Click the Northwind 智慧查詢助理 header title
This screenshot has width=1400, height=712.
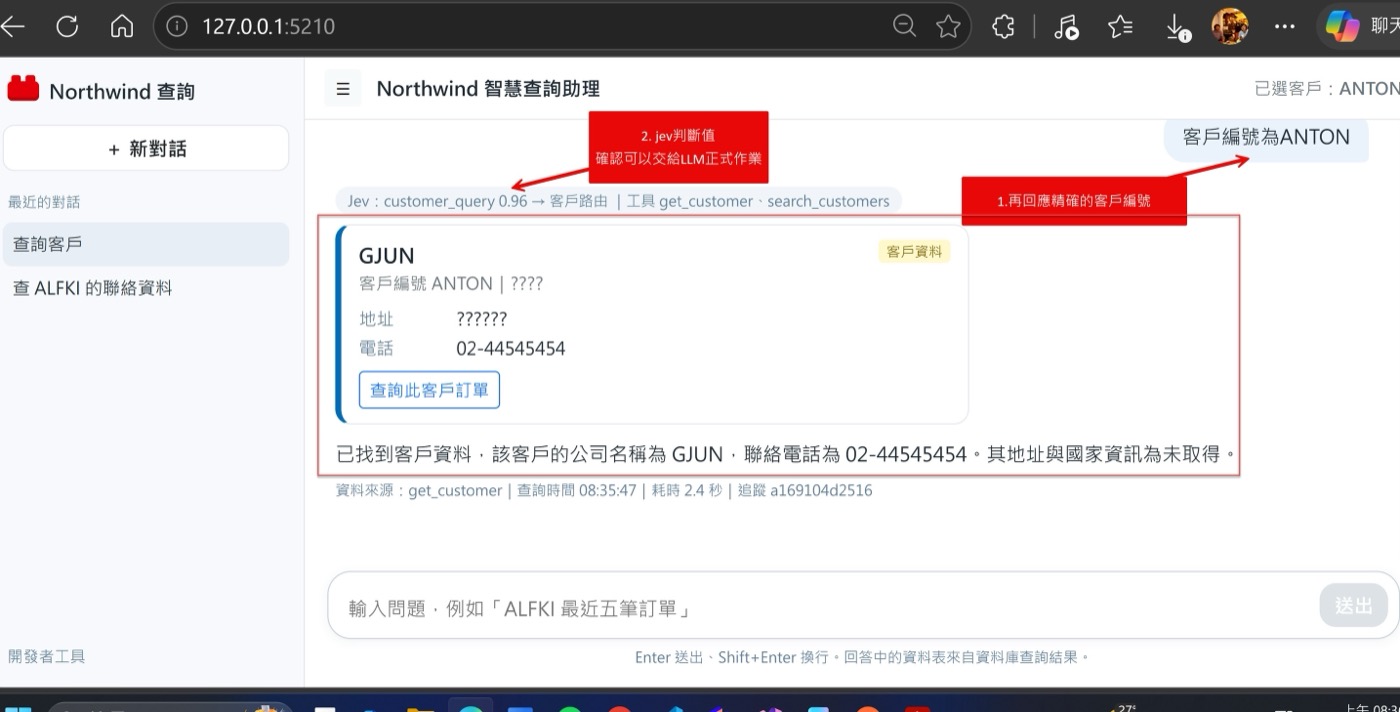(488, 89)
